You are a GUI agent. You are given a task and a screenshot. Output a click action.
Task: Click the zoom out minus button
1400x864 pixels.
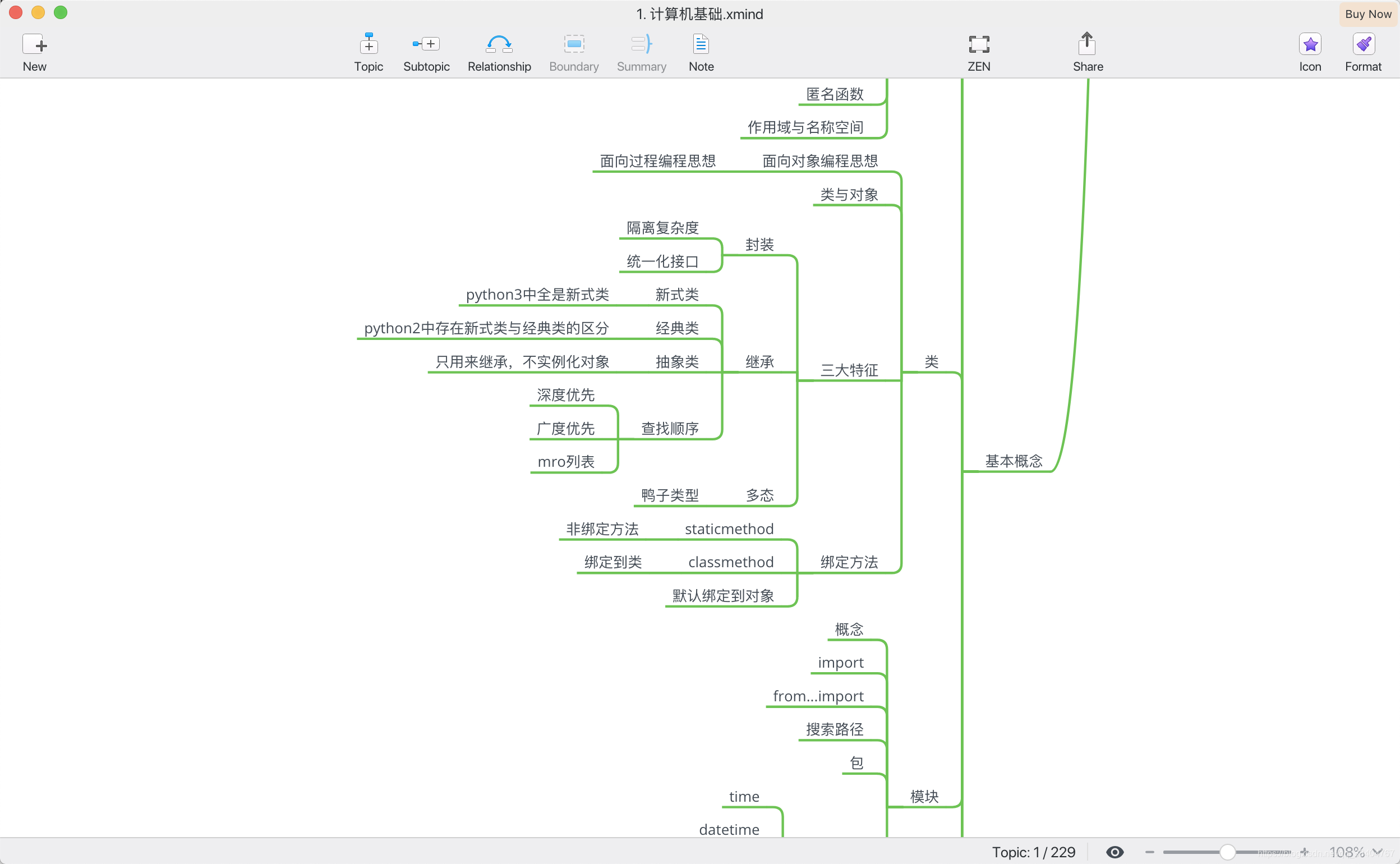coord(1149,852)
